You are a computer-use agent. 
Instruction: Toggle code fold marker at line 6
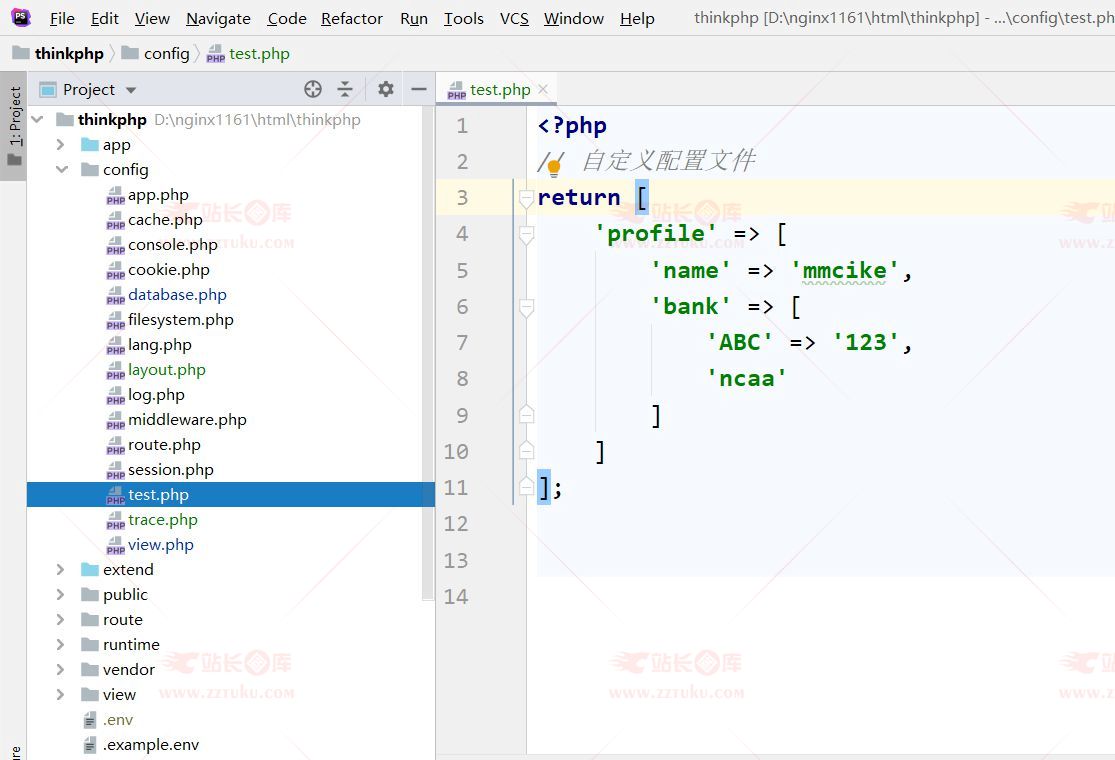[526, 307]
